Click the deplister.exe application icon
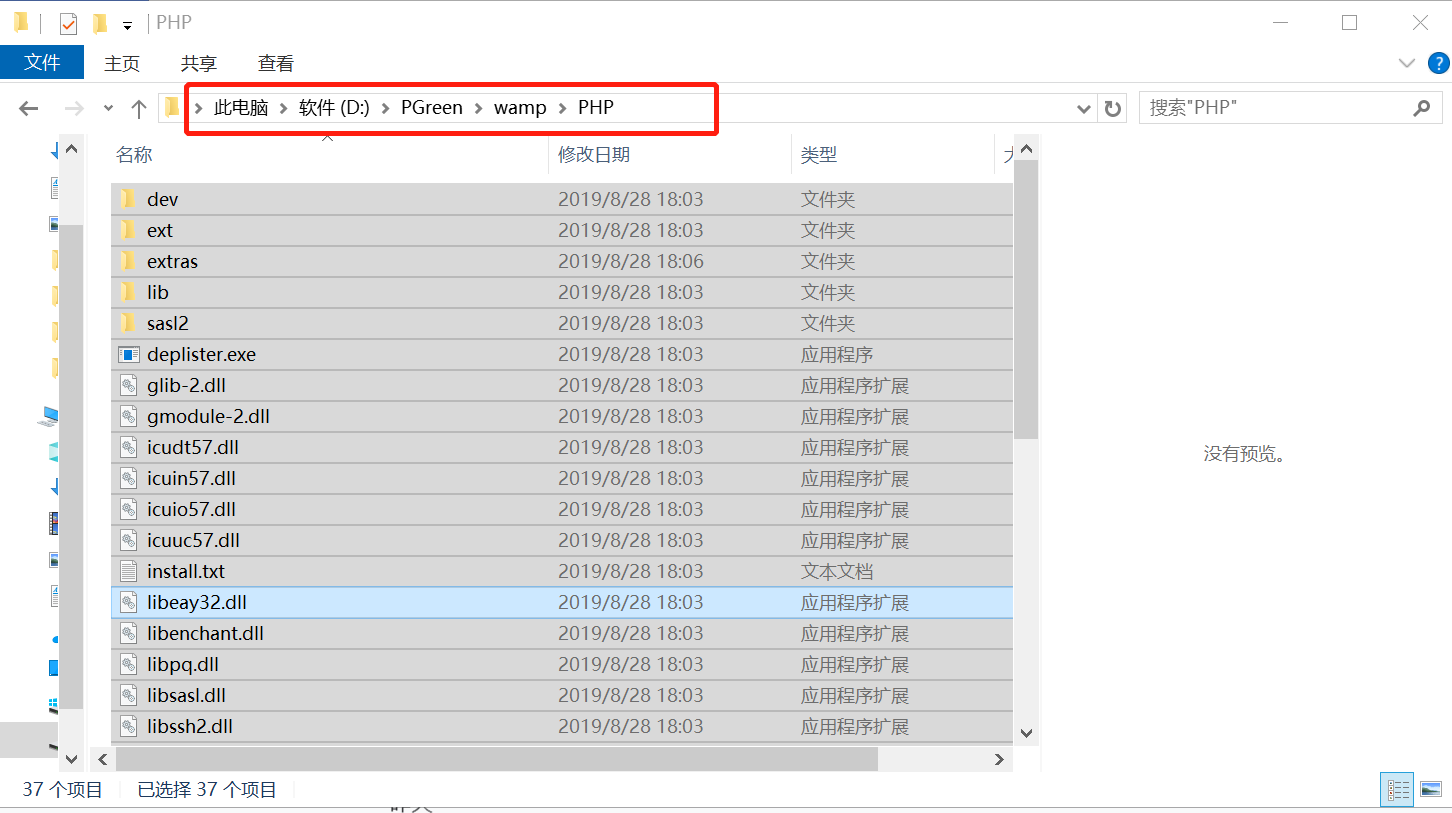 click(x=128, y=354)
